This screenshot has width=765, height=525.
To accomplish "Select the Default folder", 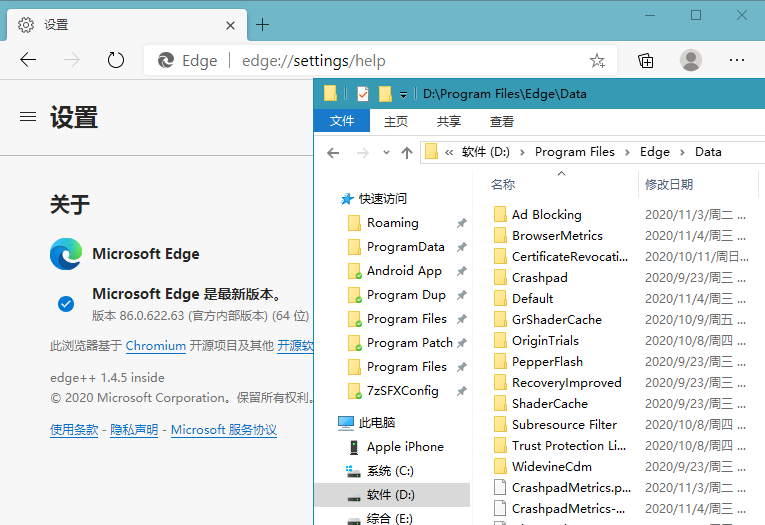I will (x=532, y=299).
